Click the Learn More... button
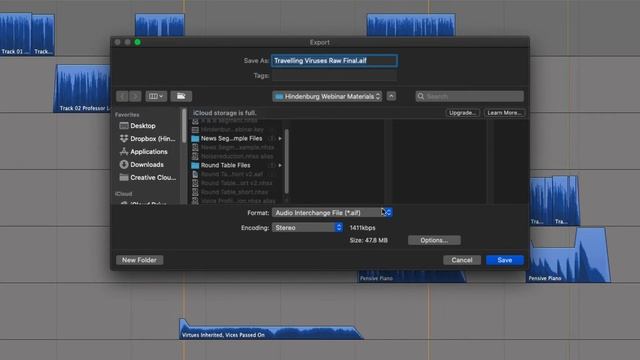The image size is (640, 360). click(504, 113)
